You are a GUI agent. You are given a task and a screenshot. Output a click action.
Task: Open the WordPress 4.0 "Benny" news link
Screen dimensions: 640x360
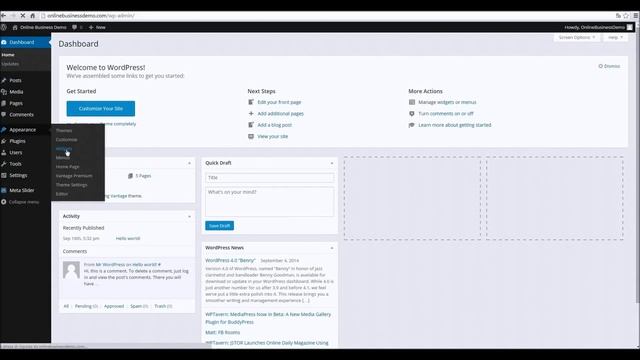[x=230, y=260]
